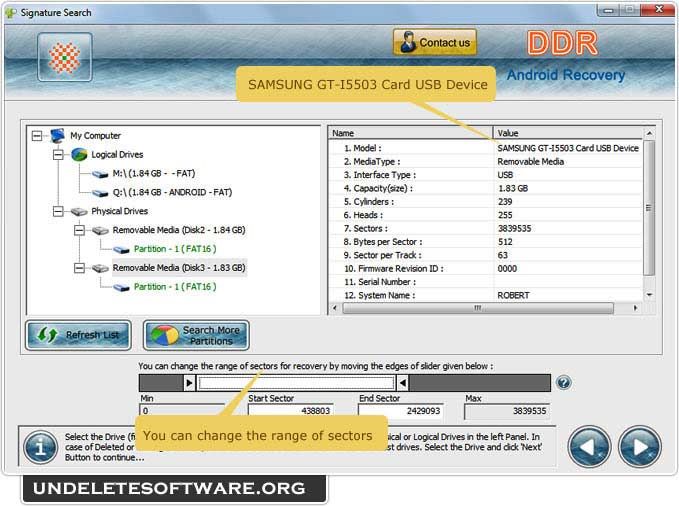Click the DDR logo icon at top left
This screenshot has height=506, width=679.
(x=65, y=57)
